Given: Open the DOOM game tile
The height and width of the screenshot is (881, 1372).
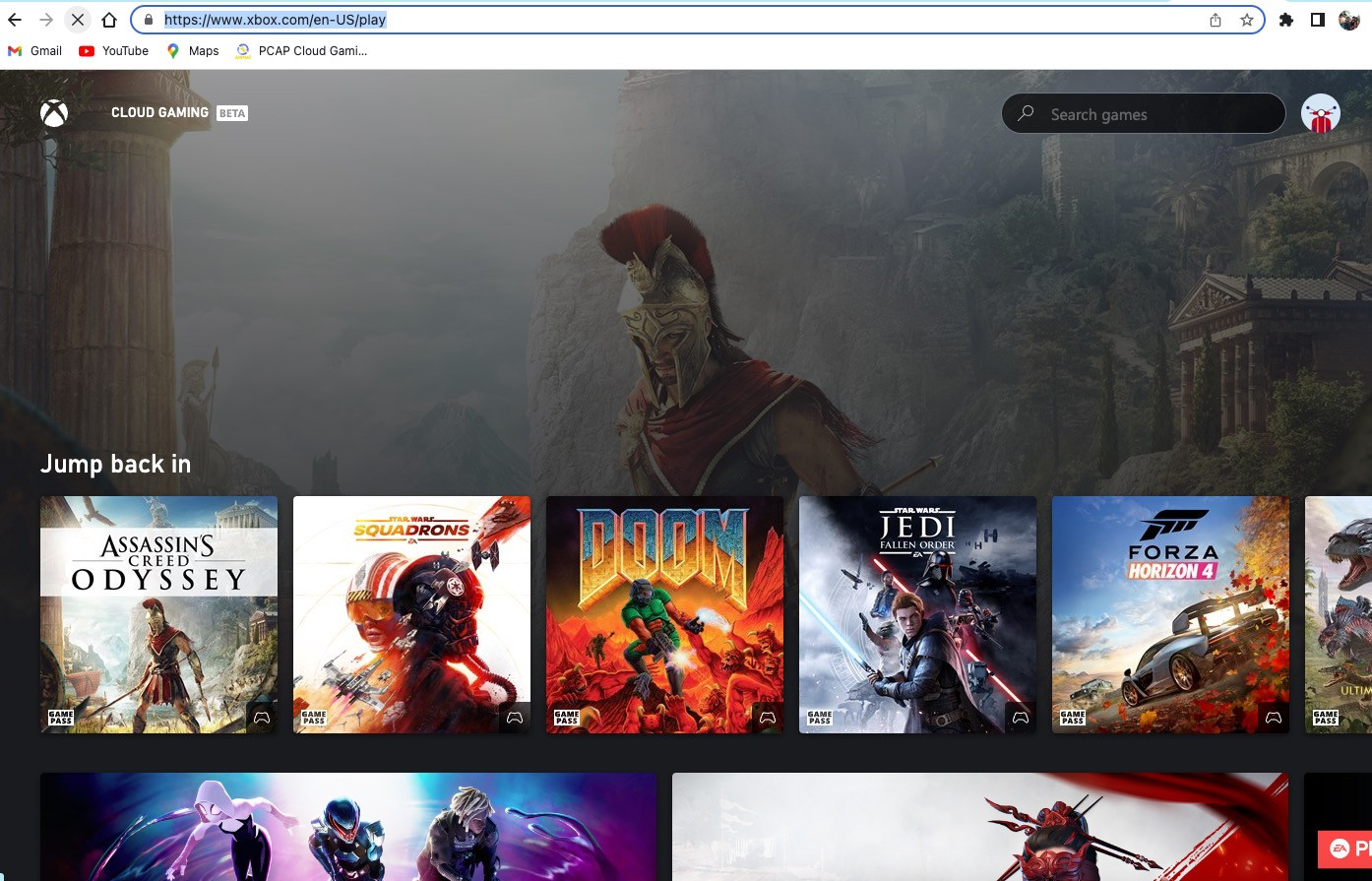Looking at the screenshot, I should pos(664,614).
